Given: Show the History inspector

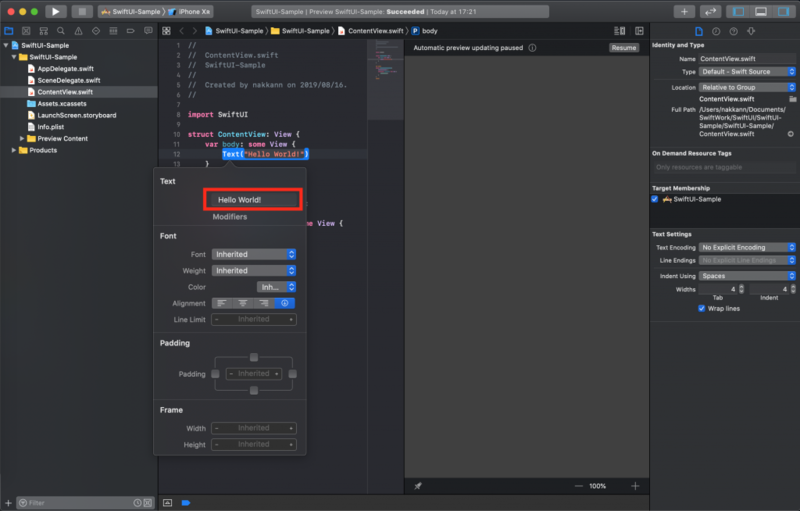Looking at the screenshot, I should click(716, 32).
